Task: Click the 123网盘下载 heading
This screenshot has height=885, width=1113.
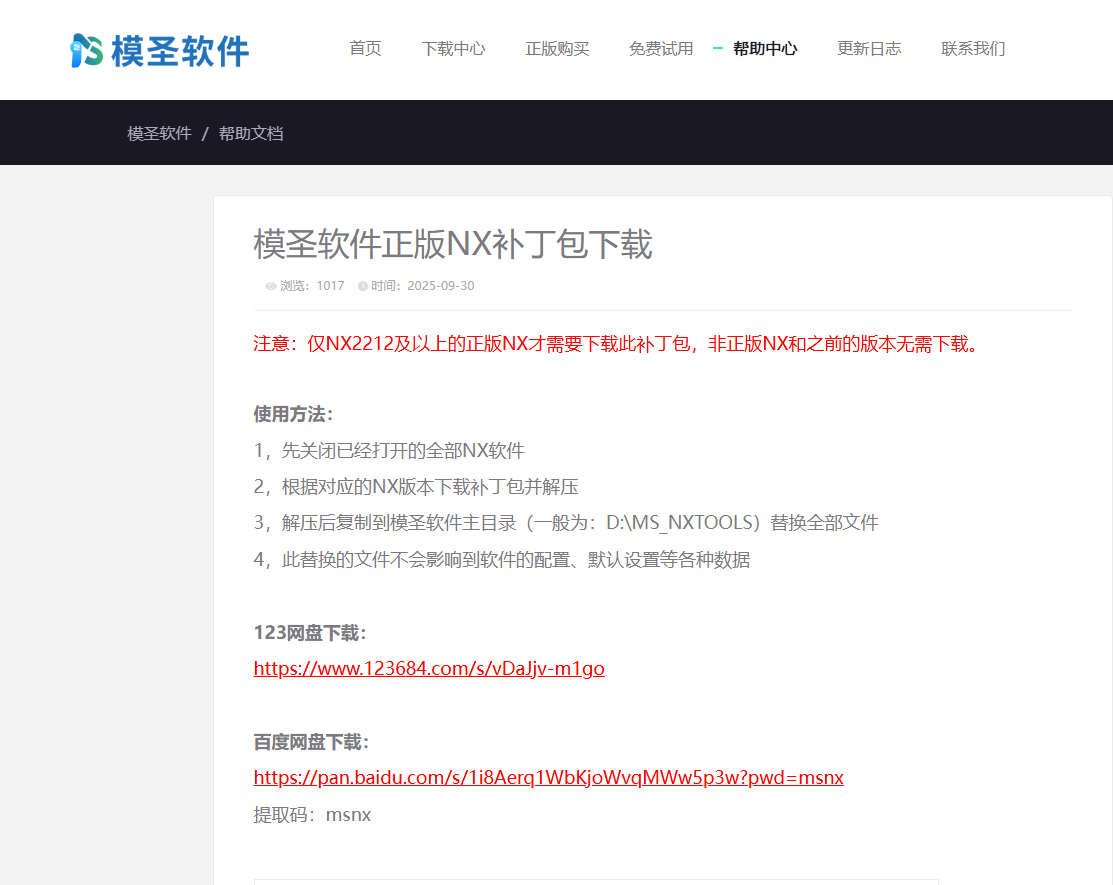Action: tap(309, 633)
